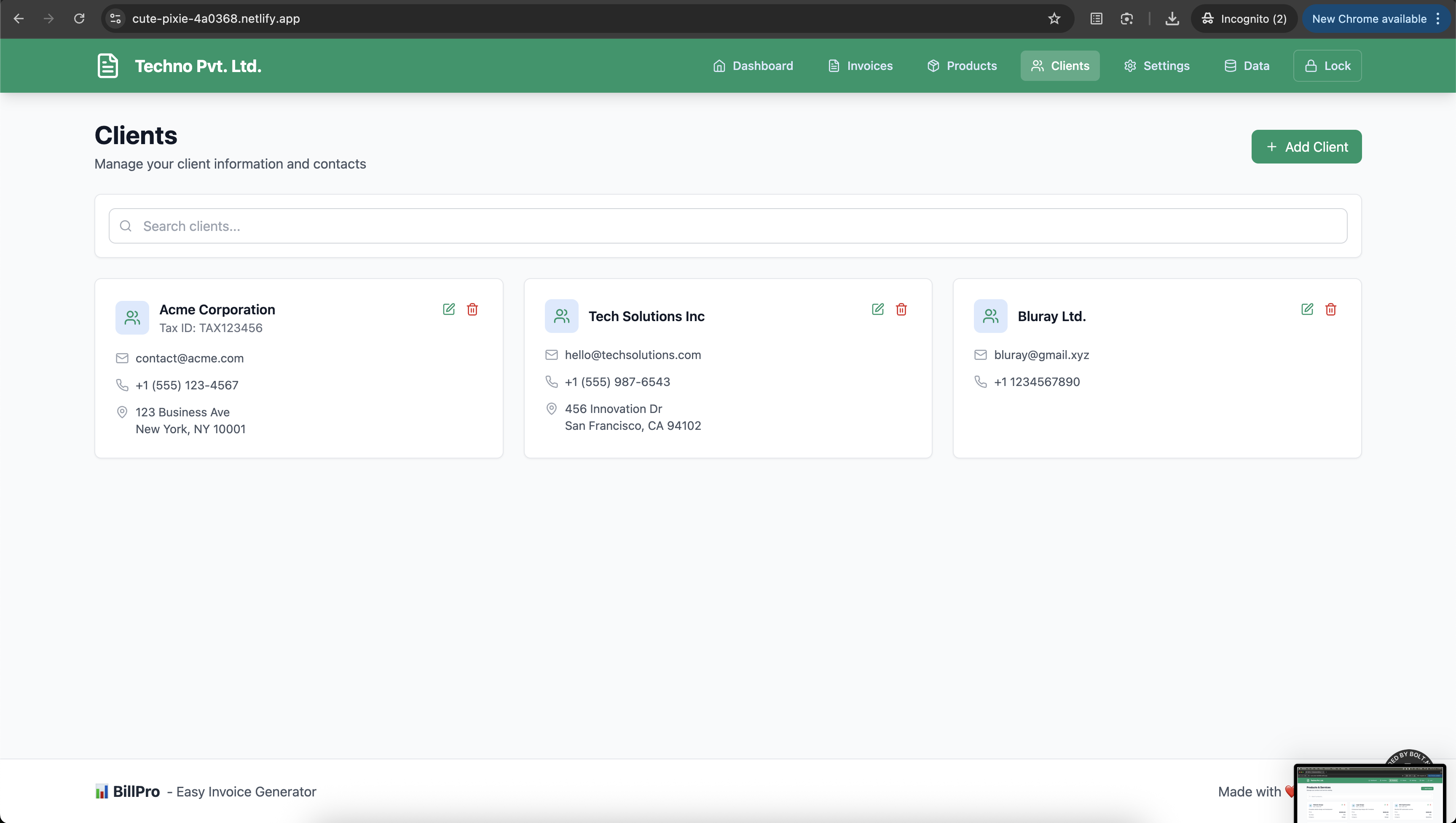
Task: Edit the Bluray Ltd. client
Action: [1307, 309]
